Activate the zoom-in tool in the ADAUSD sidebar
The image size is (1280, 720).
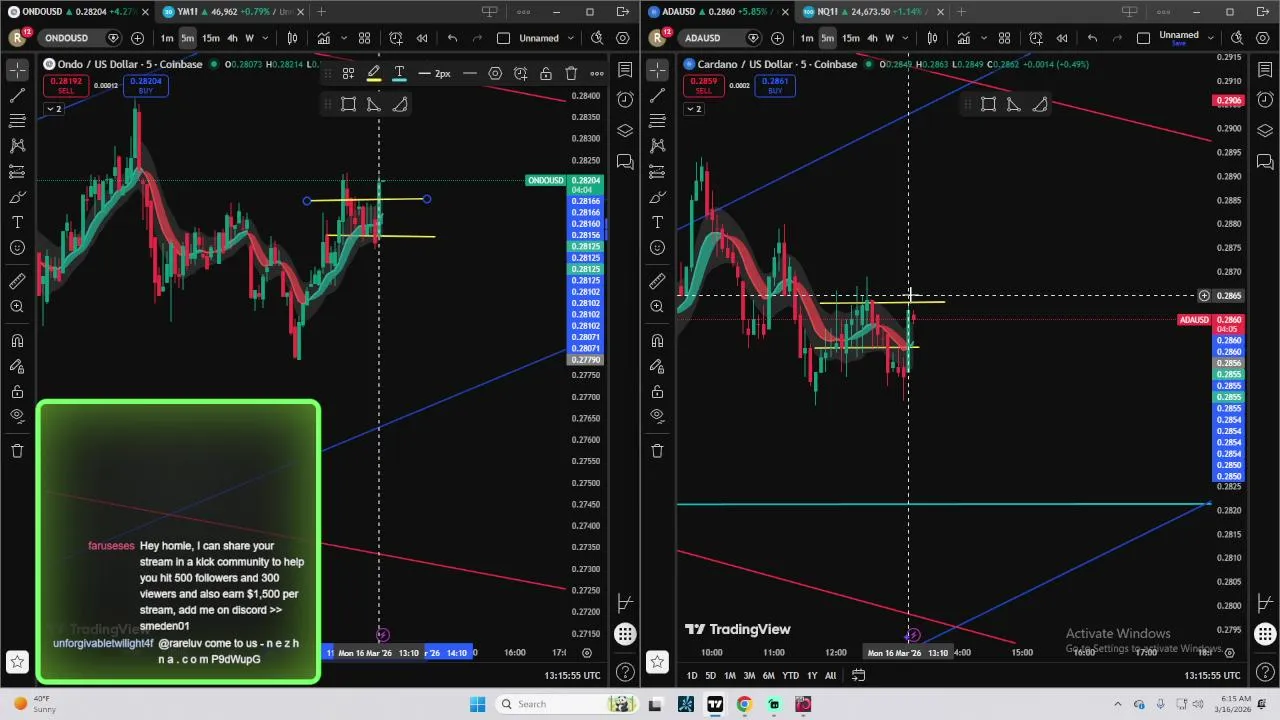(x=657, y=307)
